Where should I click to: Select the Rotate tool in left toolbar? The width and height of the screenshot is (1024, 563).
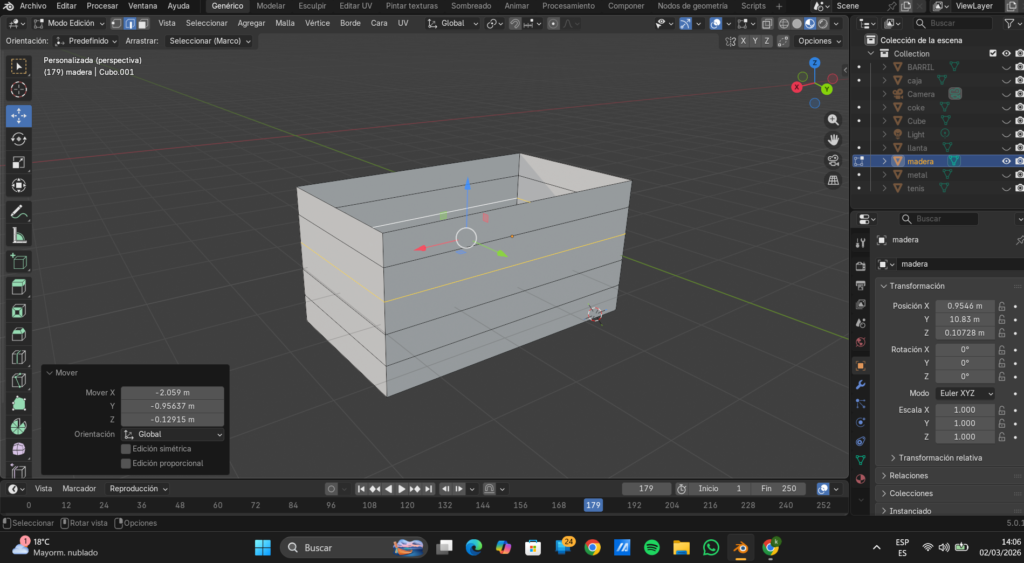pyautogui.click(x=18, y=139)
